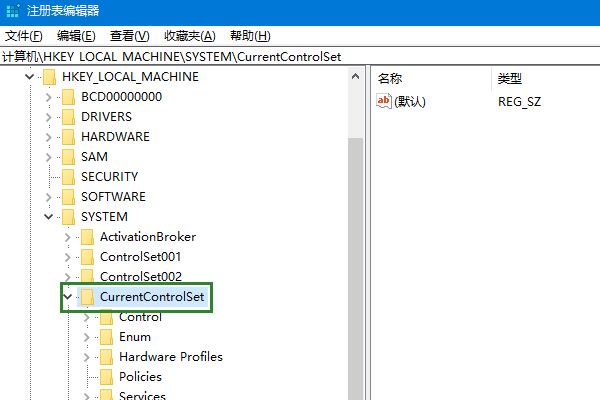Select the Hardware Profiles label
The image size is (600, 400).
[x=171, y=357]
